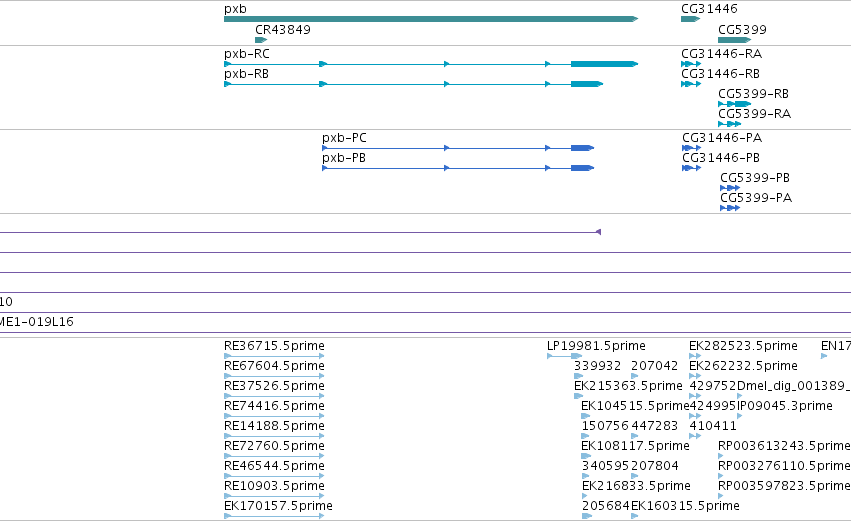Select the pxb-RC transcript label

[246, 54]
